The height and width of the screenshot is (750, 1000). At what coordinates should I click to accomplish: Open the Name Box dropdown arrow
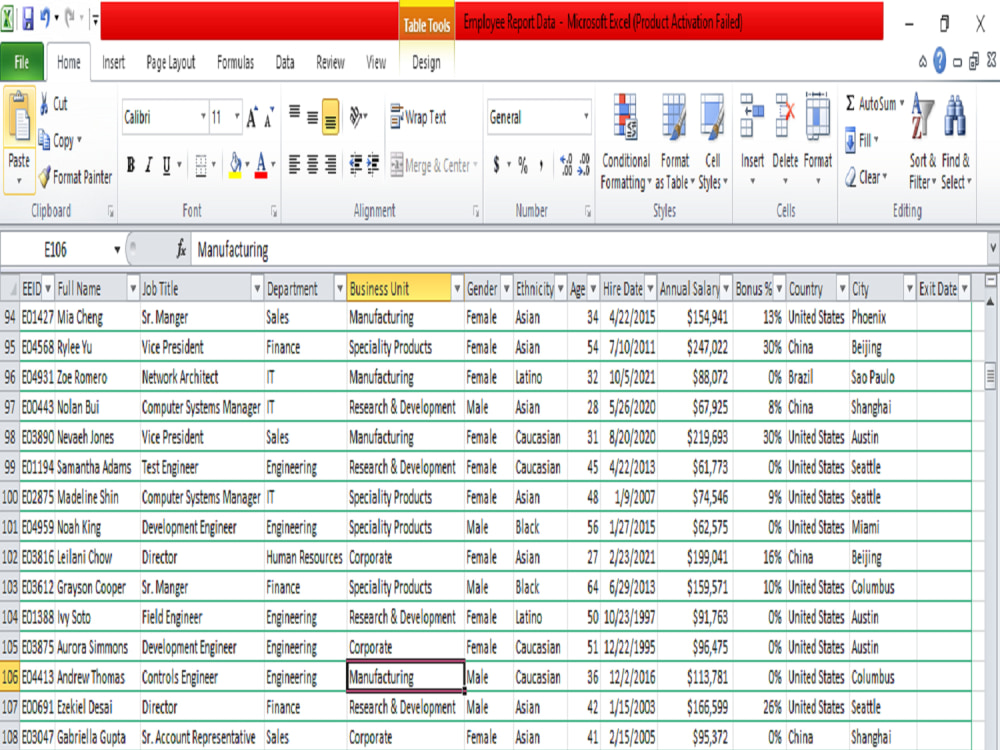click(x=117, y=249)
